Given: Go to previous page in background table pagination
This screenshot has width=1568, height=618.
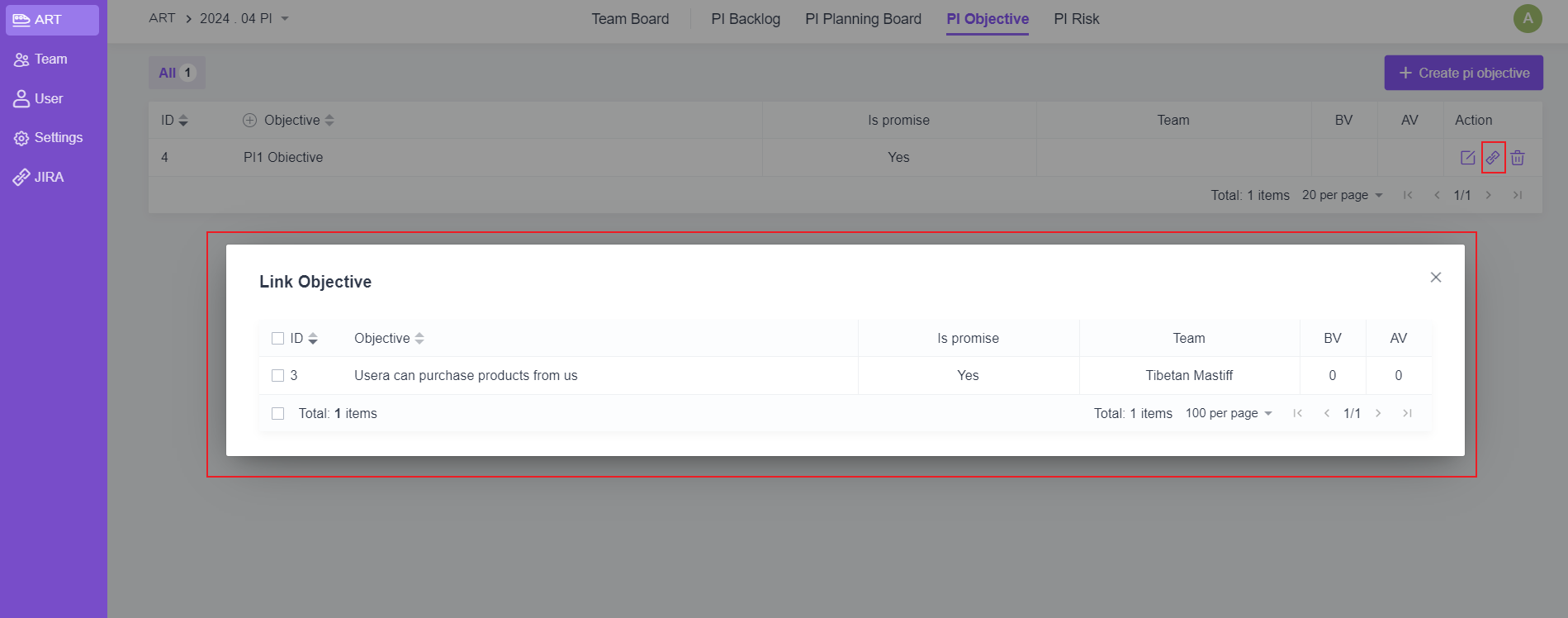Looking at the screenshot, I should coord(1437,195).
